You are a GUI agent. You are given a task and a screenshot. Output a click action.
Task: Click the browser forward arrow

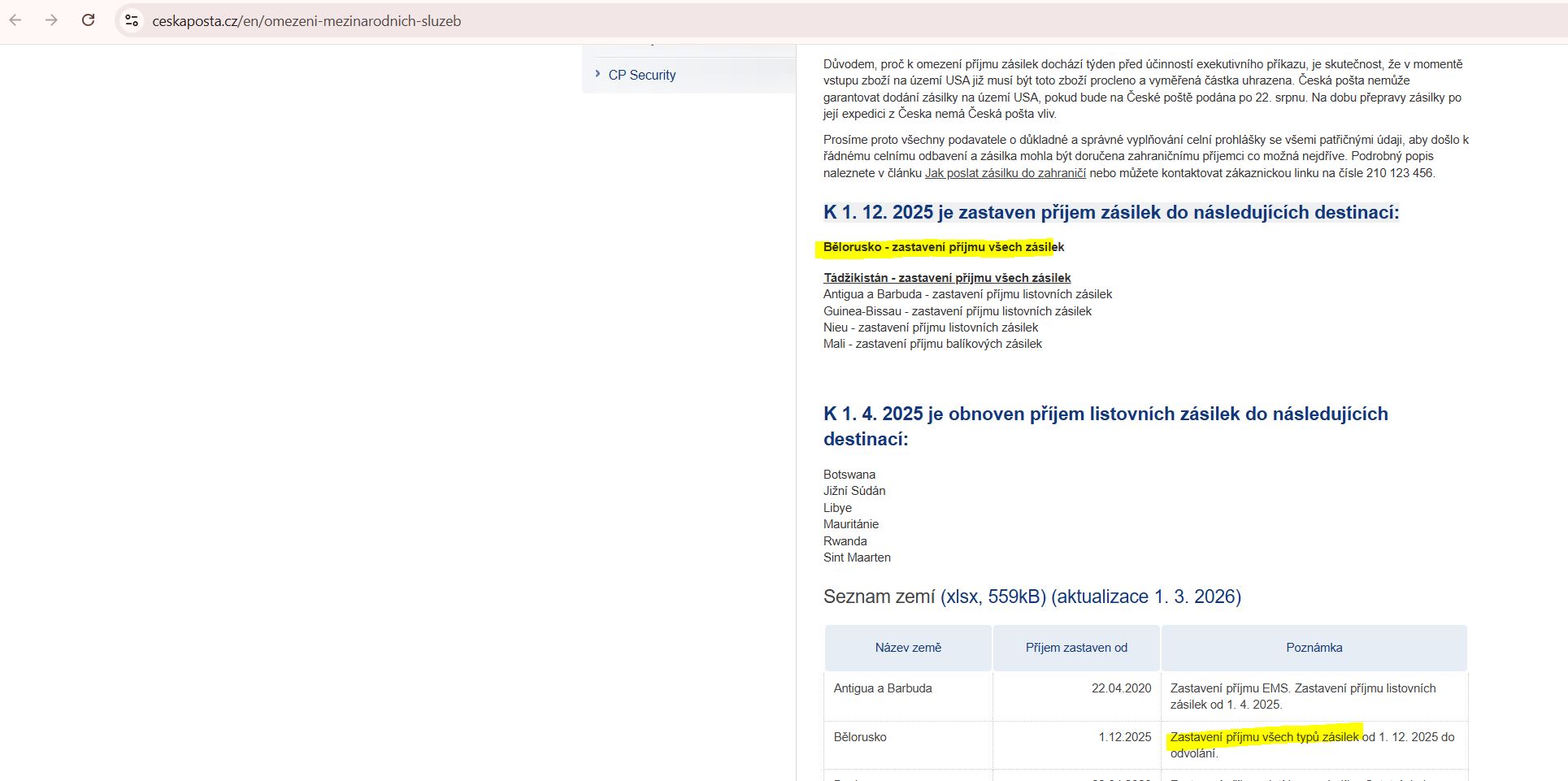[52, 20]
